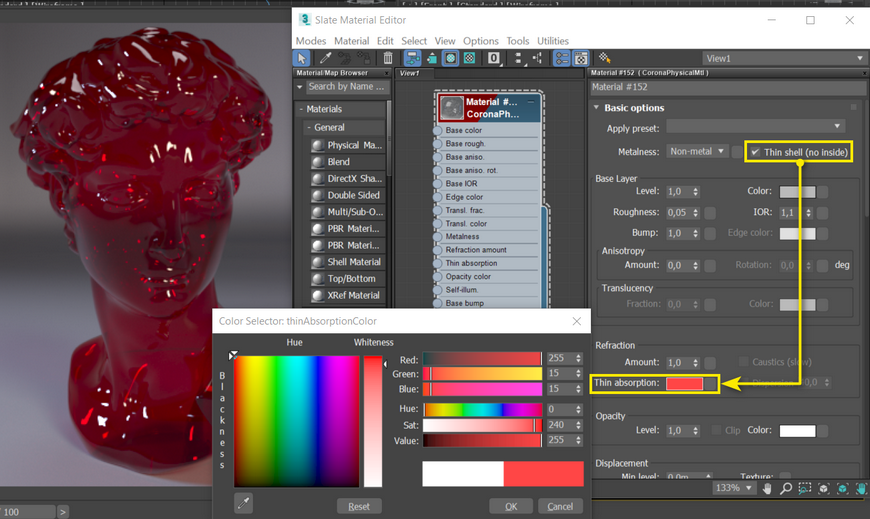Open the Metalness Non-metal dropdown
Screen dimensions: 870x519
pos(698,152)
